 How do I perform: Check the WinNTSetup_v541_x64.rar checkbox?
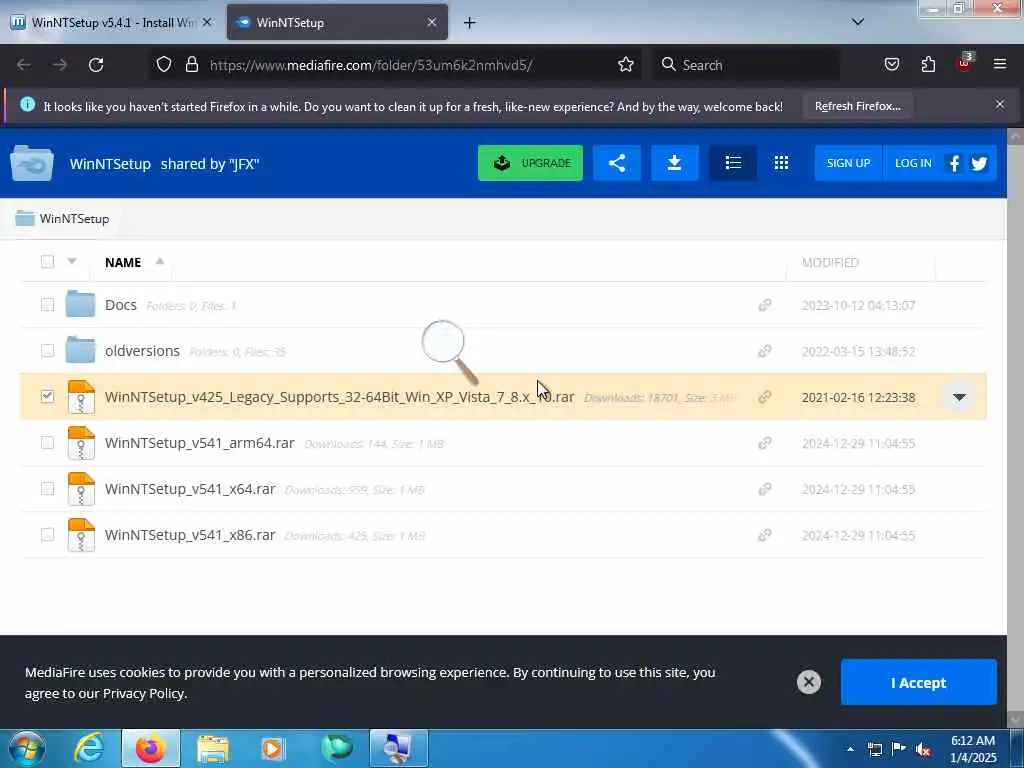point(47,488)
